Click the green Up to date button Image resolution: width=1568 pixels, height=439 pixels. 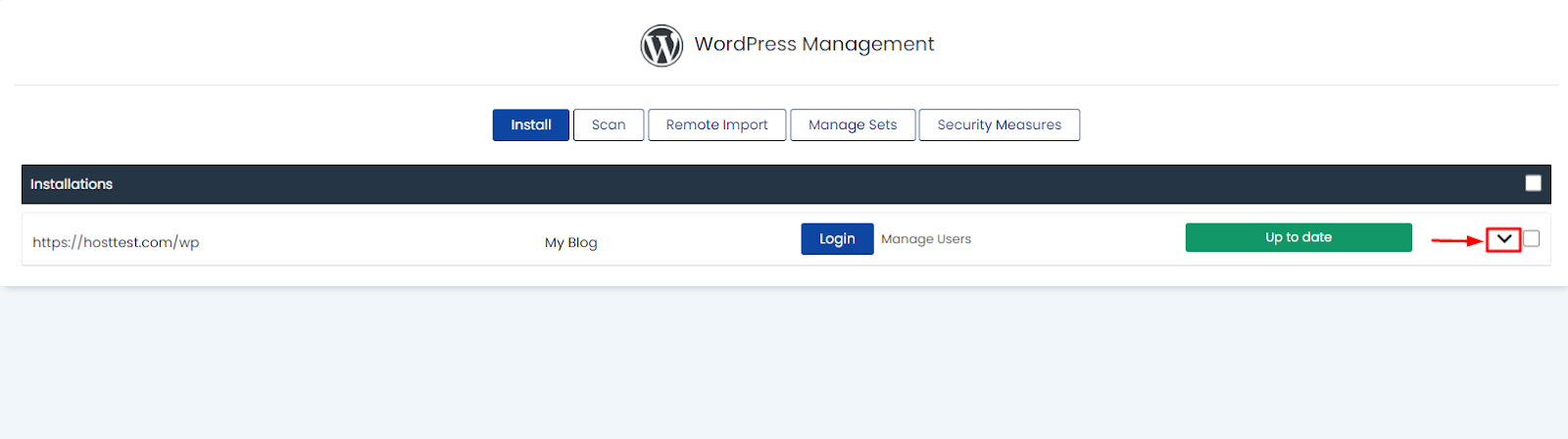(x=1298, y=237)
